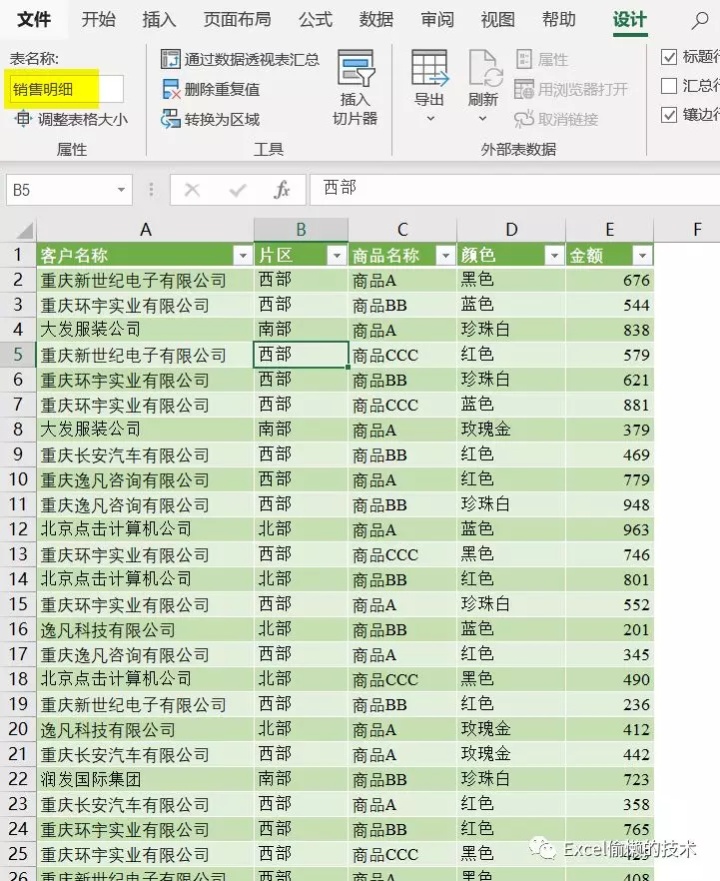This screenshot has width=720, height=881.
Task: Click 玫瑰金 cell in row 8
Action: click(511, 430)
